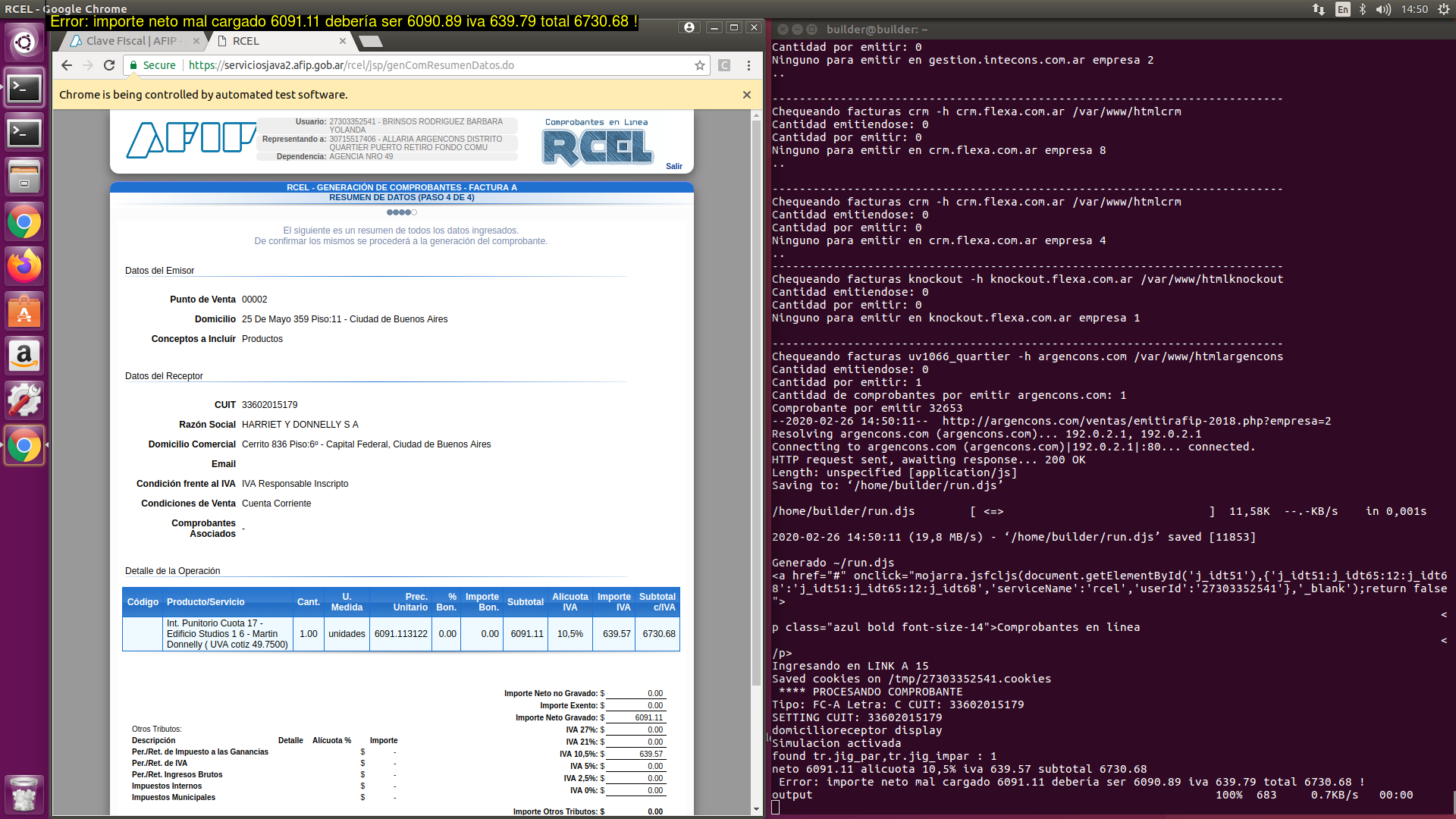Launch Firefox from the dock
The image size is (1456, 819).
coord(24,266)
